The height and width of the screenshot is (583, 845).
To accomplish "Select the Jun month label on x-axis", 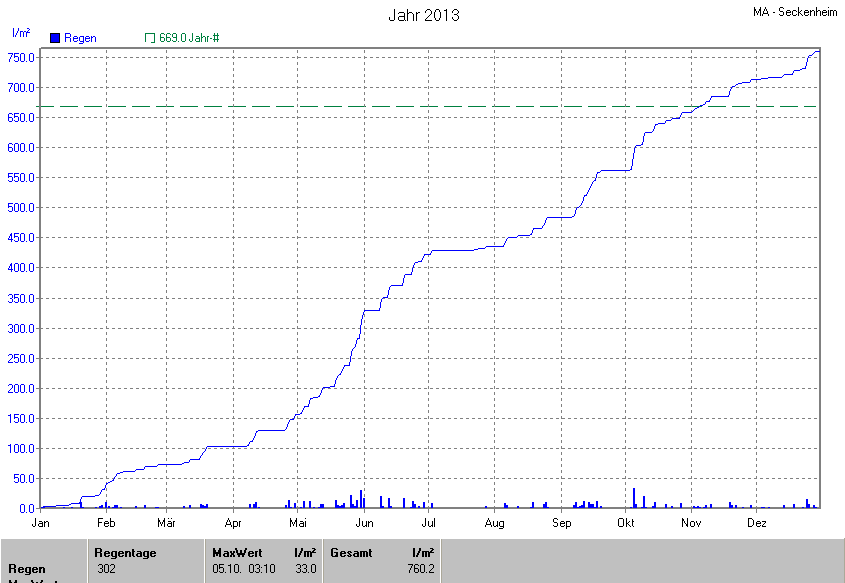I will click(x=365, y=523).
